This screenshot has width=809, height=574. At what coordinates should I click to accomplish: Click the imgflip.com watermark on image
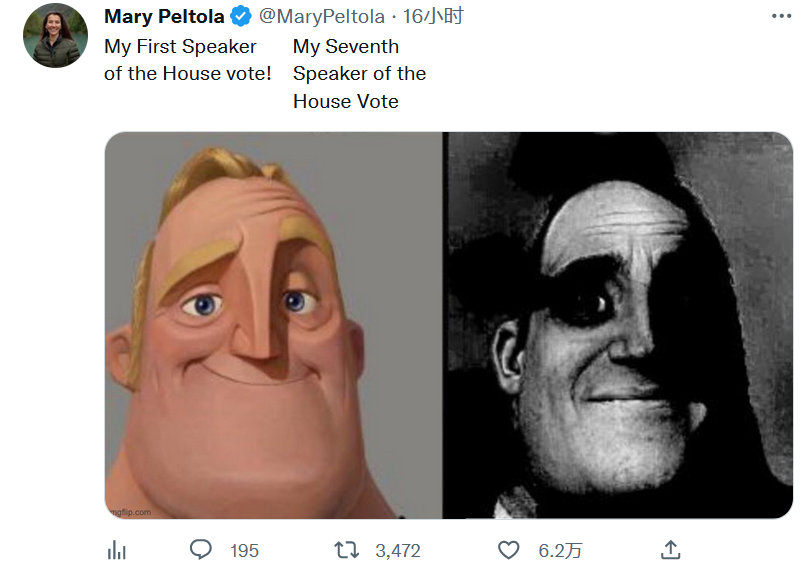pos(131,512)
